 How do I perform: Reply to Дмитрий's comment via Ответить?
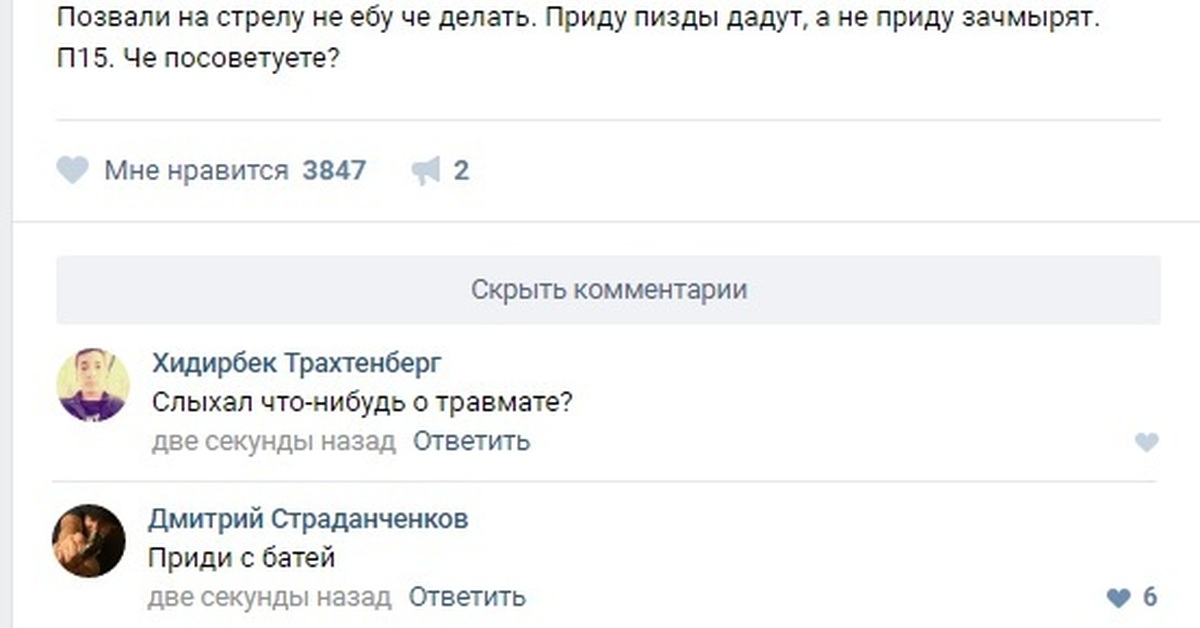pos(467,597)
